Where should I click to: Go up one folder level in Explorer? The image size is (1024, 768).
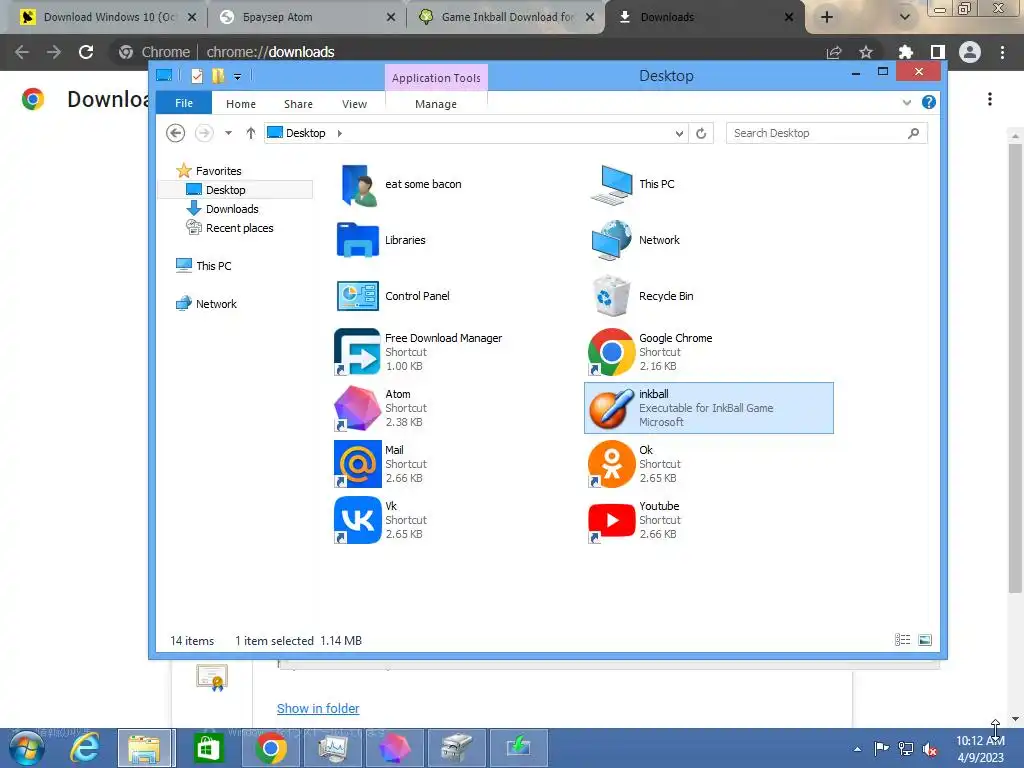251,133
